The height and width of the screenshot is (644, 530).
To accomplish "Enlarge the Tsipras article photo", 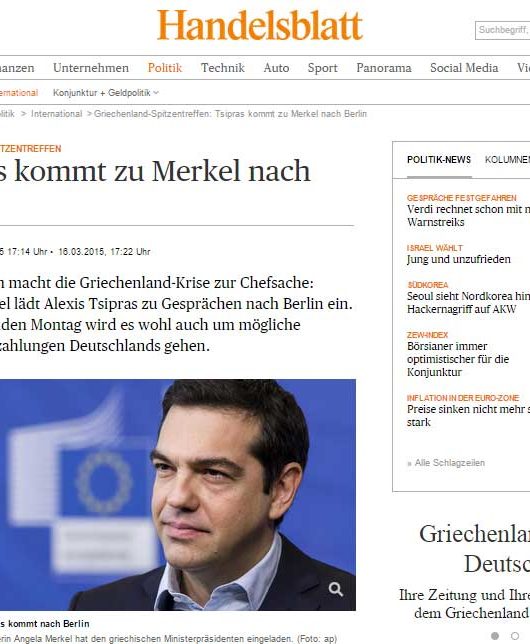I will 178,494.
